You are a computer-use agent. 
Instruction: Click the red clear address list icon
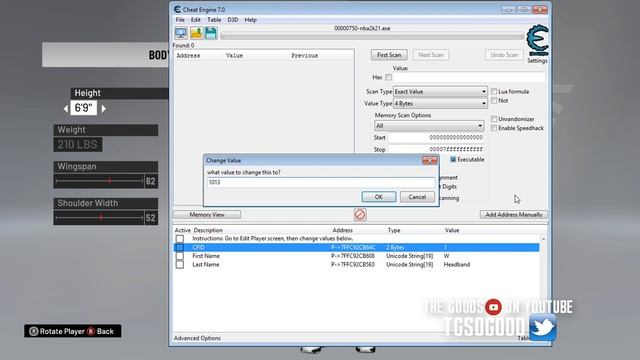click(x=360, y=214)
